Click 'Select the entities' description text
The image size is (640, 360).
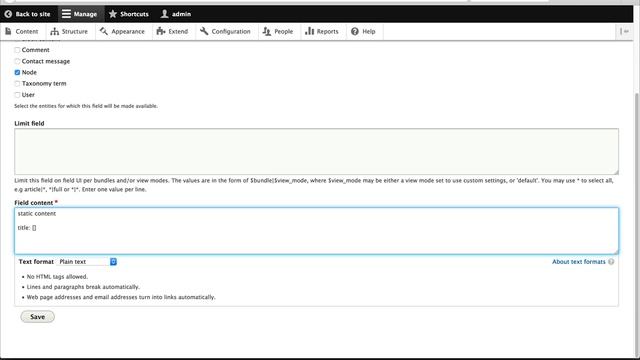86,106
